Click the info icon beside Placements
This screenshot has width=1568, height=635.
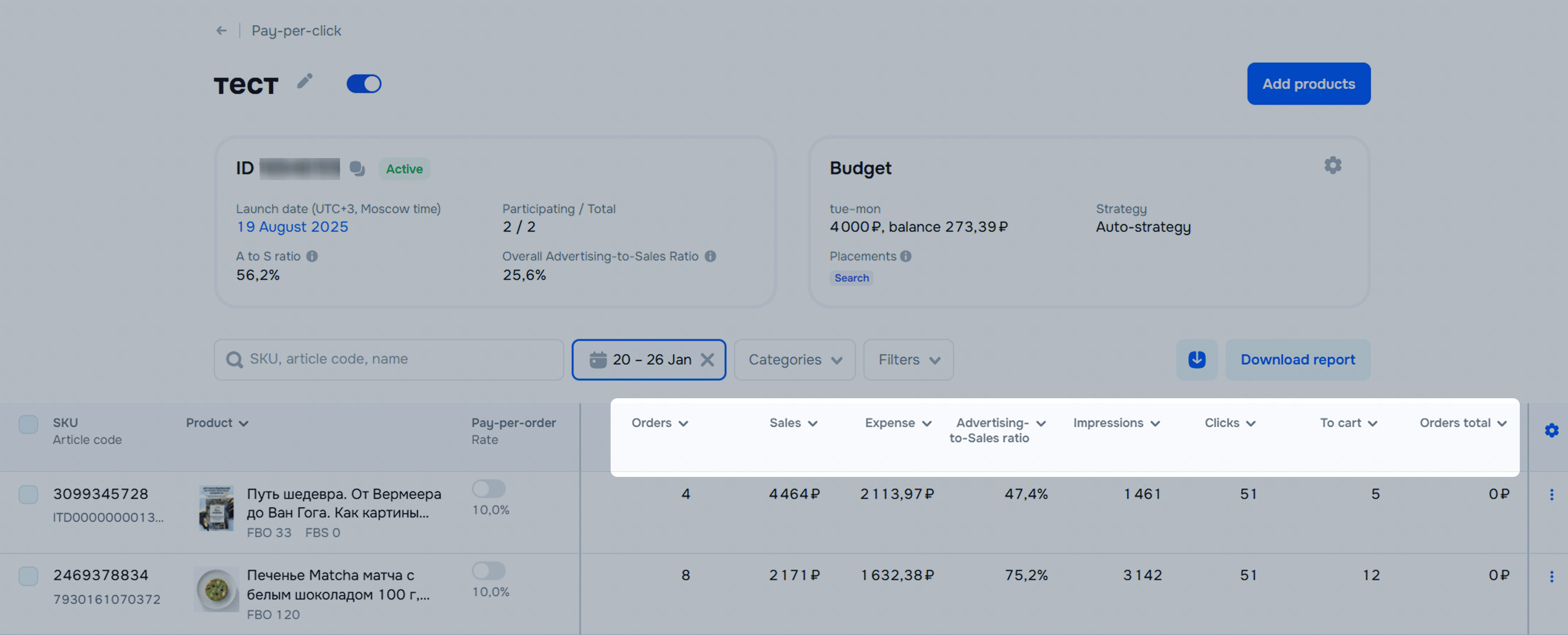(906, 256)
